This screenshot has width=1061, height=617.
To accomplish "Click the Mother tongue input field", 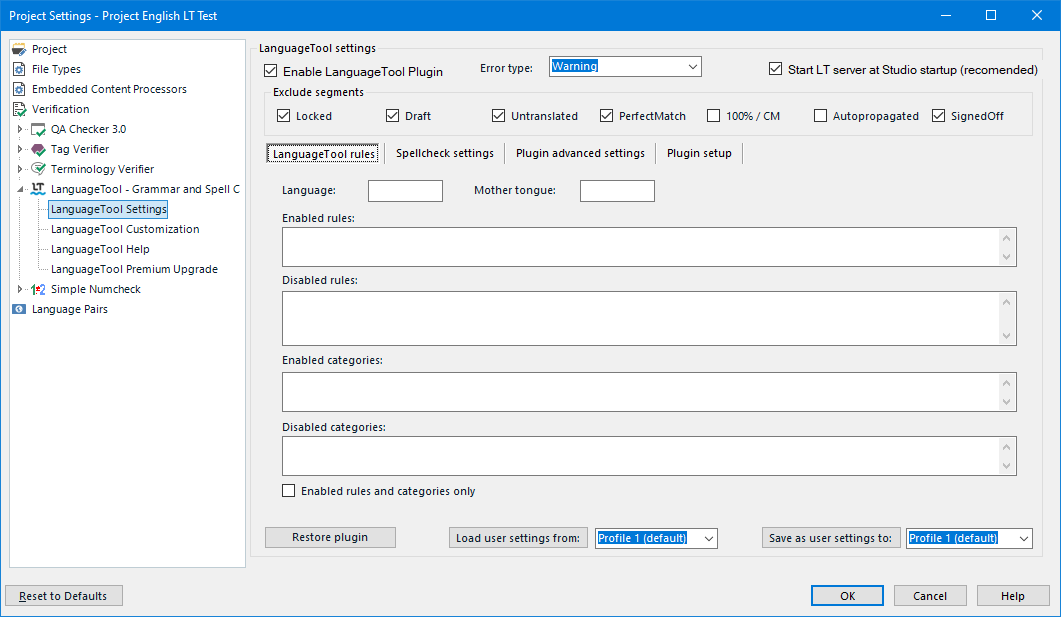I will pyautogui.click(x=617, y=191).
